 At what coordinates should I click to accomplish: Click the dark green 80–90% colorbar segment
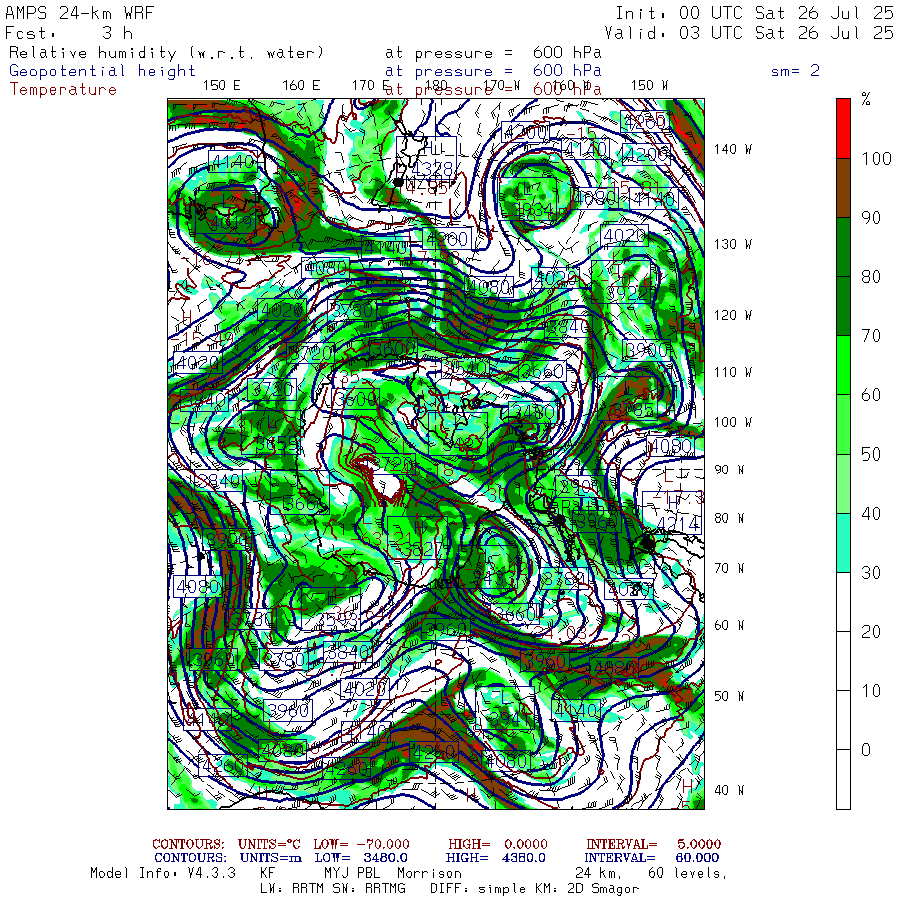[843, 247]
